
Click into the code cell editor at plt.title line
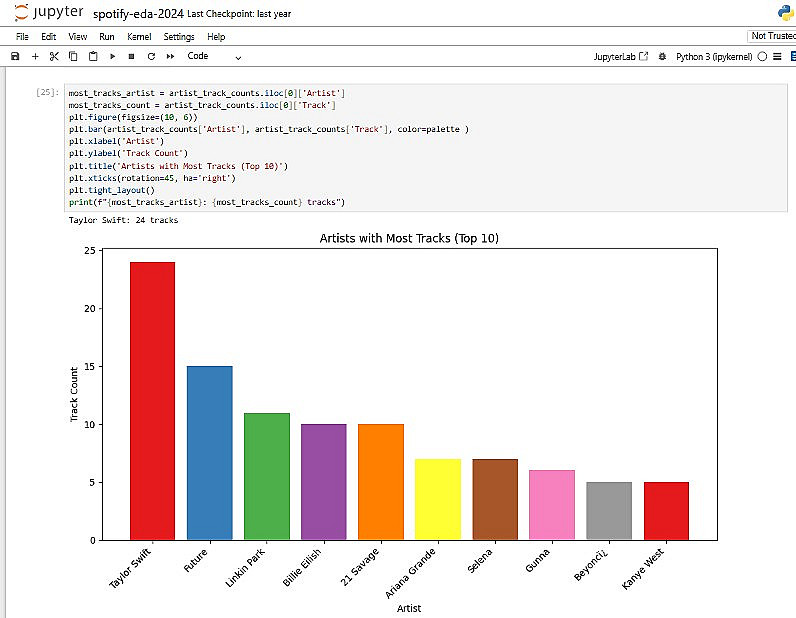(x=178, y=166)
